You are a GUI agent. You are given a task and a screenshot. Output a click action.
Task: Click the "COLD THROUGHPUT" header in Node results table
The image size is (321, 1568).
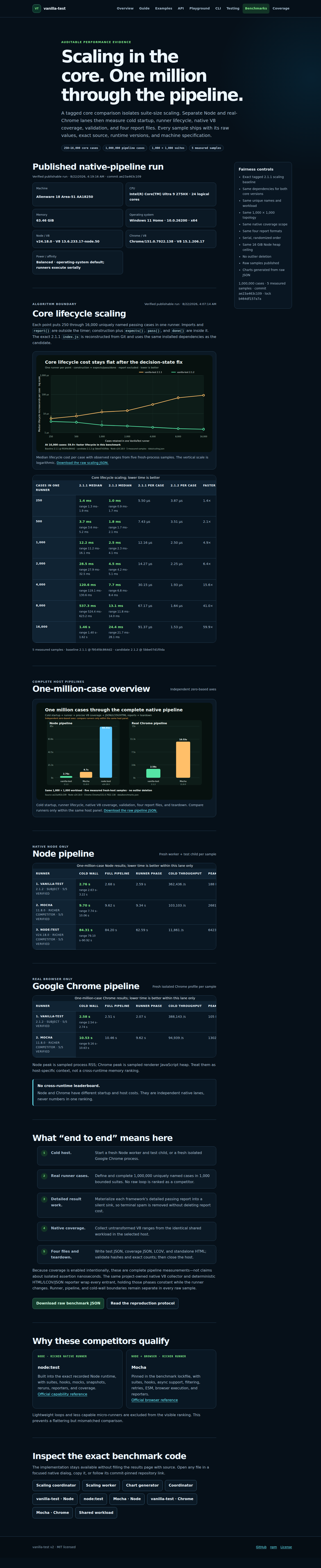click(185, 874)
